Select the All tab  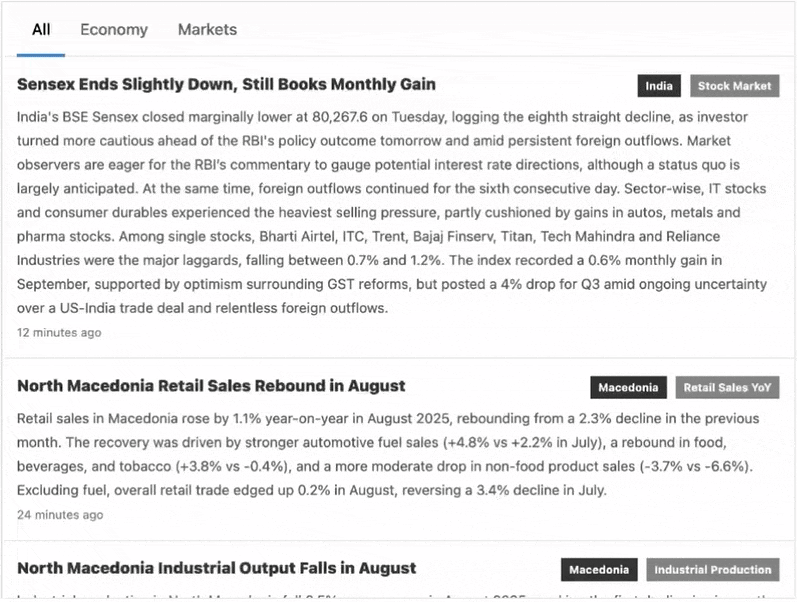point(41,30)
